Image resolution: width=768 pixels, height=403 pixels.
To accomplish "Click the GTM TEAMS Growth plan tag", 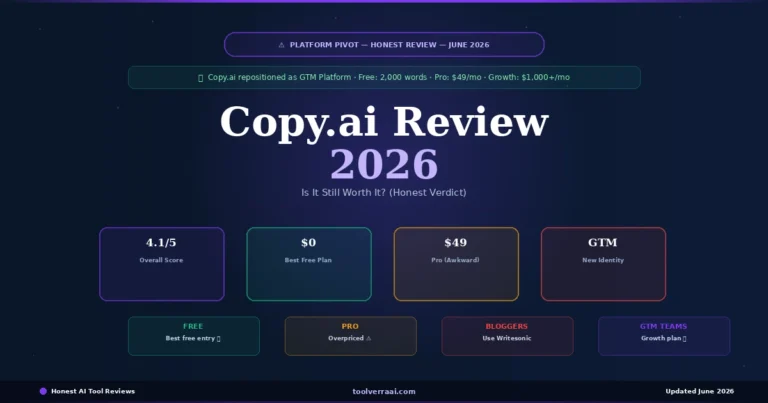I will (664, 336).
